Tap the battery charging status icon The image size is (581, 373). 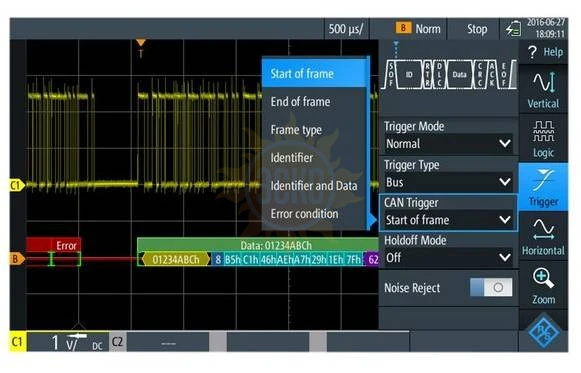click(513, 29)
